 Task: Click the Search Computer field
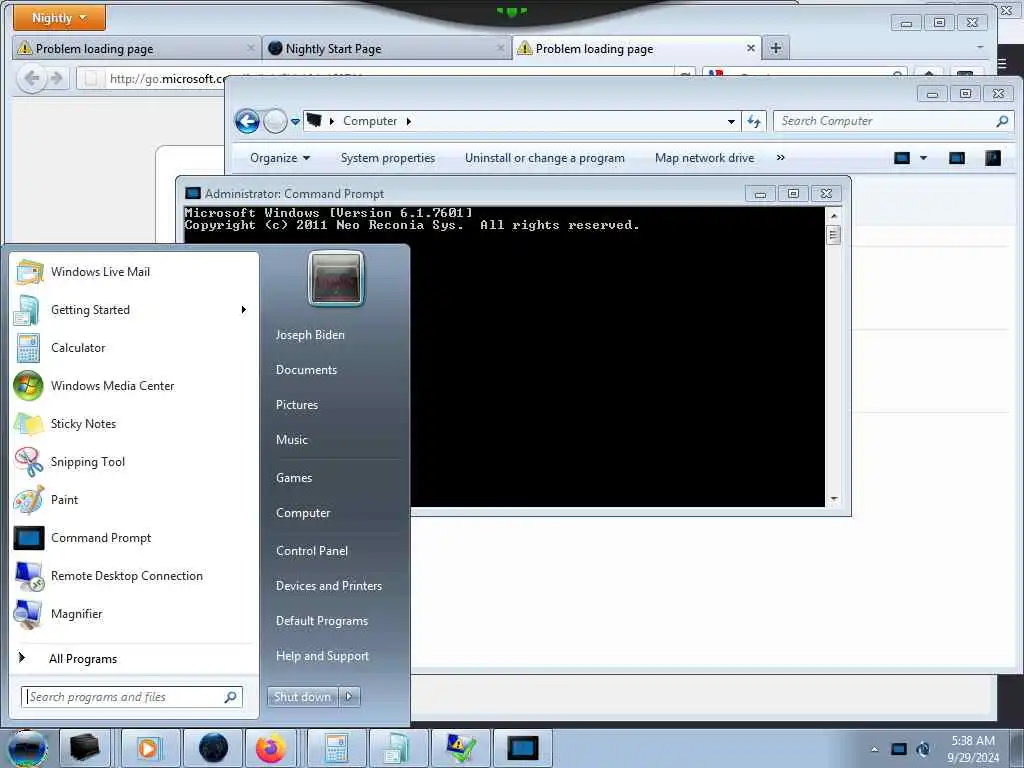coord(892,121)
